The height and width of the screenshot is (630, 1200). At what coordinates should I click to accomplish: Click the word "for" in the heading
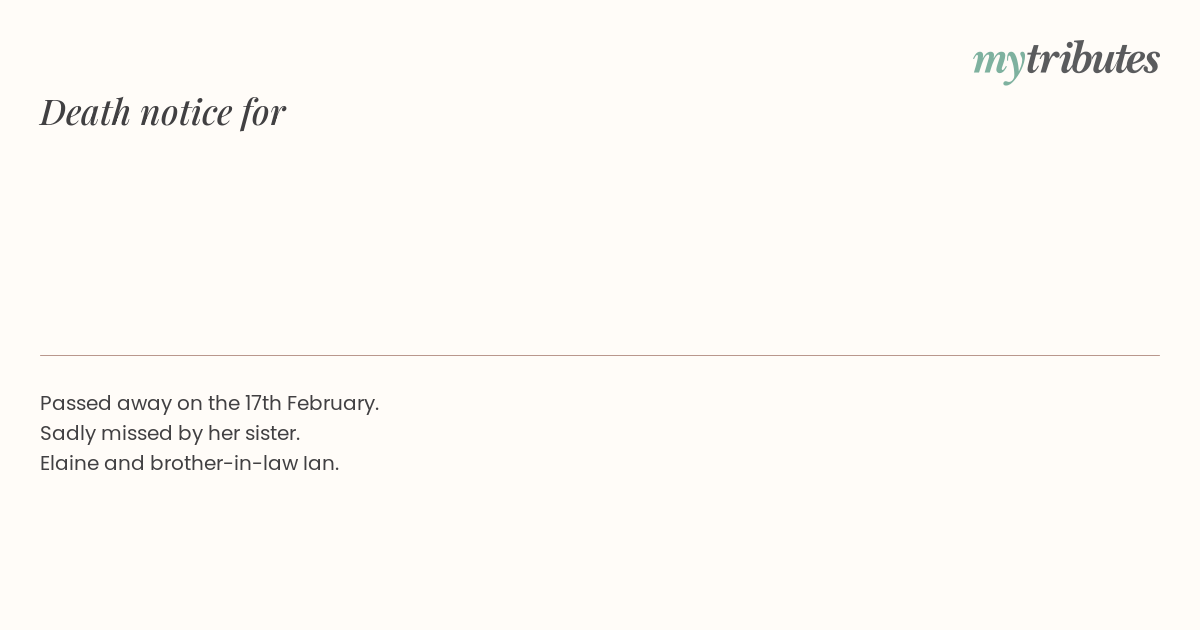point(263,112)
